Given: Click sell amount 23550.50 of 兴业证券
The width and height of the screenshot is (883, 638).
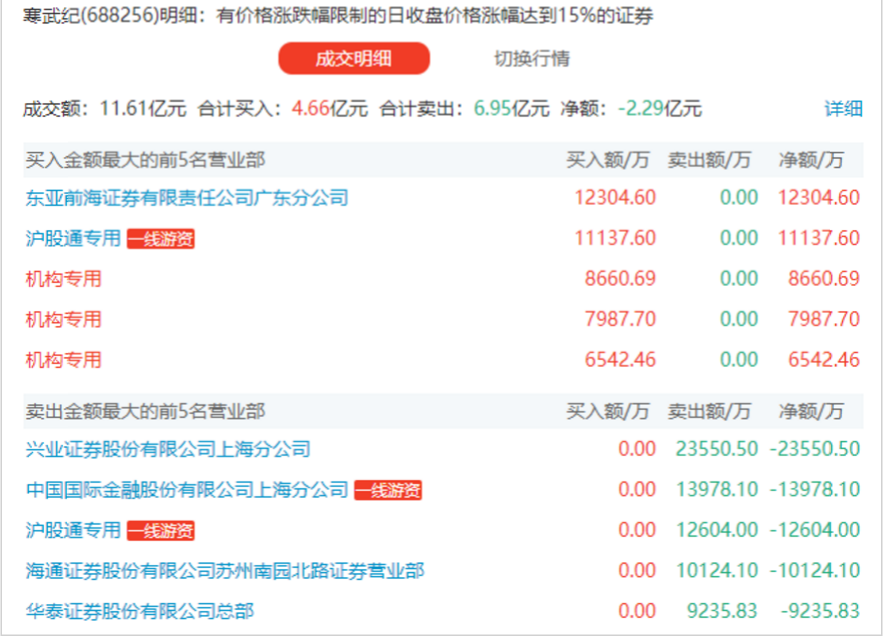Looking at the screenshot, I should tap(717, 449).
